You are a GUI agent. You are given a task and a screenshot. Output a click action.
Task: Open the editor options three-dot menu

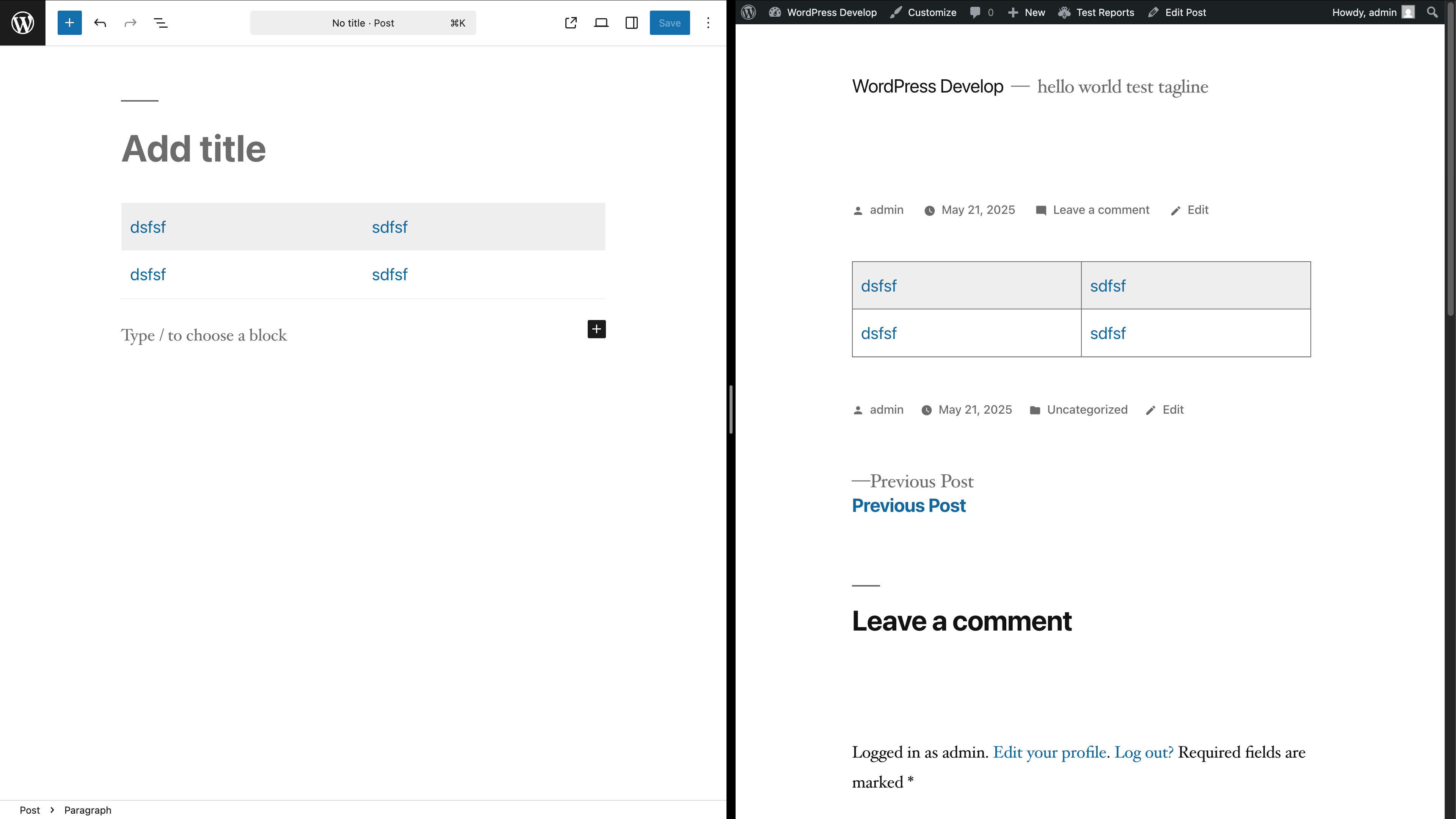(708, 23)
